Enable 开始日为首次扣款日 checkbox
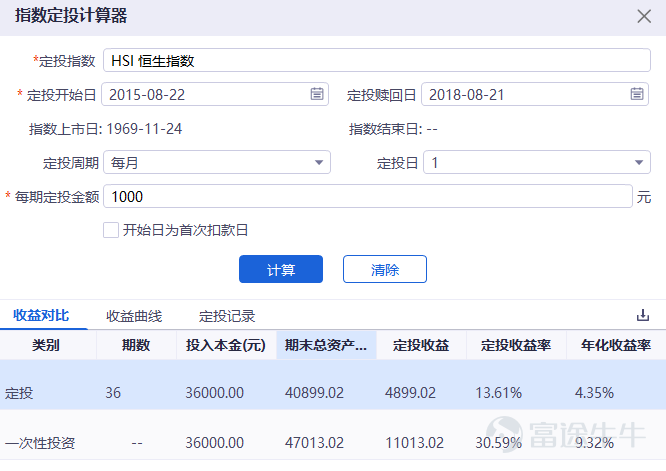The height and width of the screenshot is (471, 666). pyautogui.click(x=111, y=230)
